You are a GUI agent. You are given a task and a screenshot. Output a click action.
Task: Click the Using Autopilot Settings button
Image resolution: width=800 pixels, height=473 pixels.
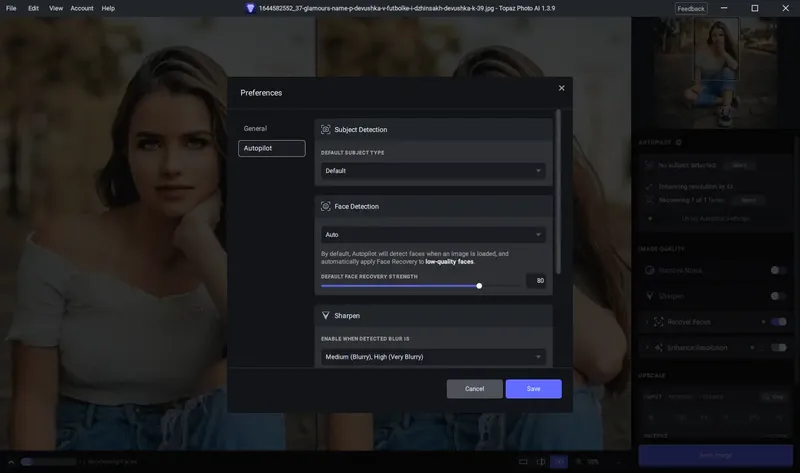point(715,218)
